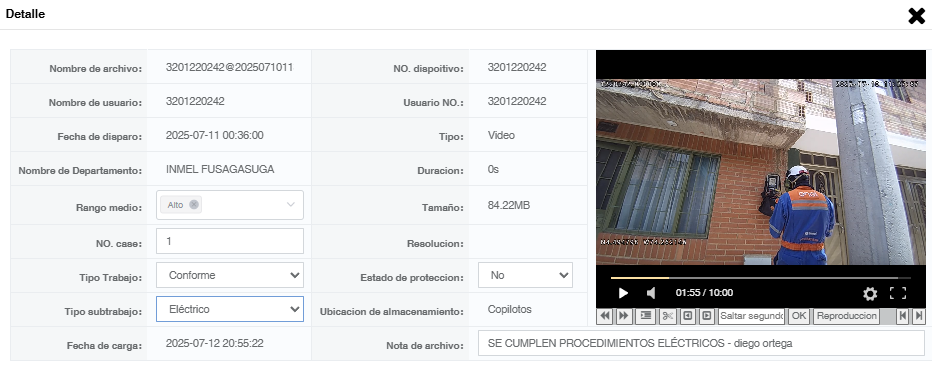This screenshot has width=932, height=367.
Task: Click the OK button
Action: click(x=799, y=316)
